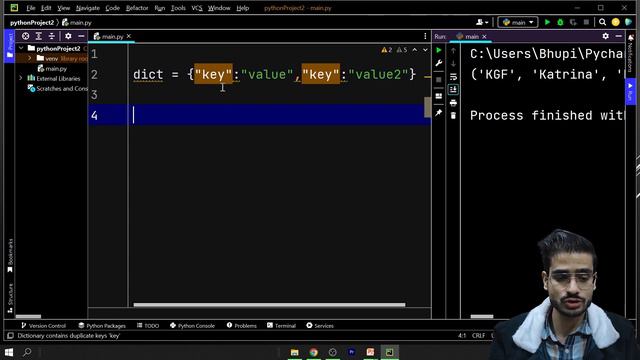Expand External Libraries node

click(x=21, y=78)
